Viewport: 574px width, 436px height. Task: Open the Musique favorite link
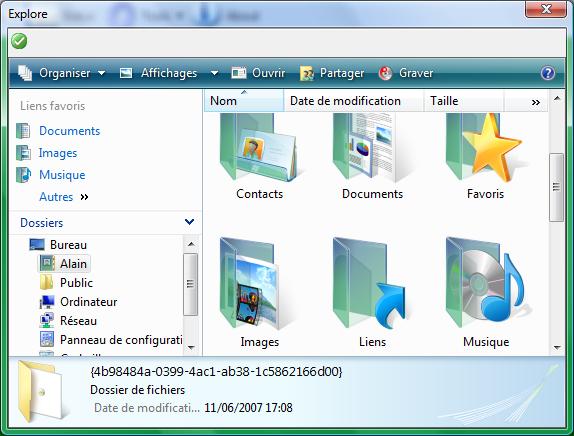tap(62, 175)
